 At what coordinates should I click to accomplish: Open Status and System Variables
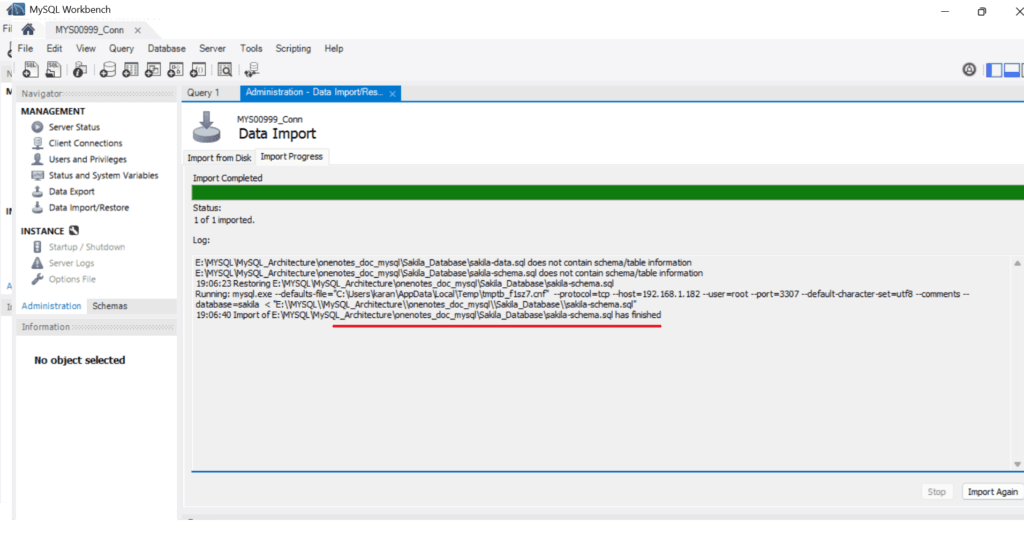coord(103,175)
